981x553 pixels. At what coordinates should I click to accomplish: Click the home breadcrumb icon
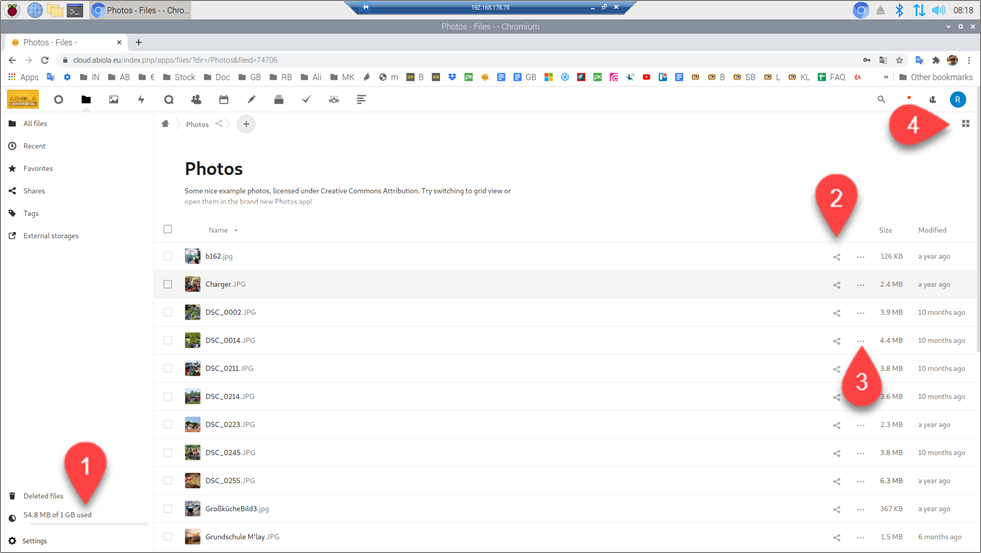[x=165, y=124]
